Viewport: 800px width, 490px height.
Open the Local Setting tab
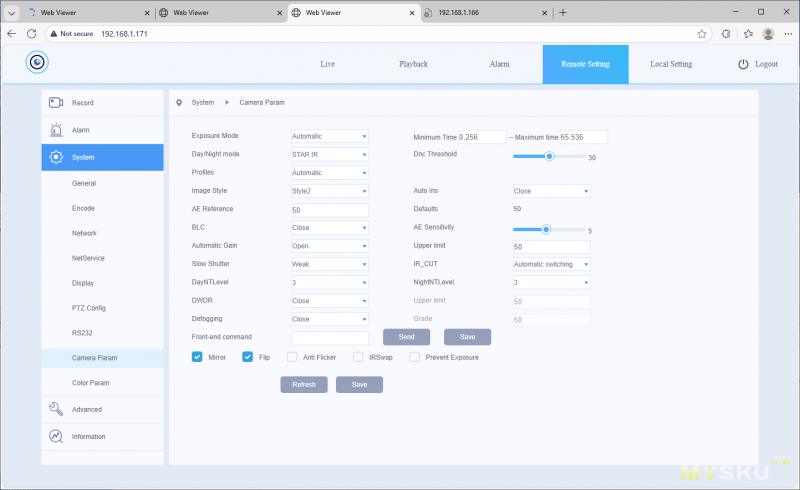670,64
